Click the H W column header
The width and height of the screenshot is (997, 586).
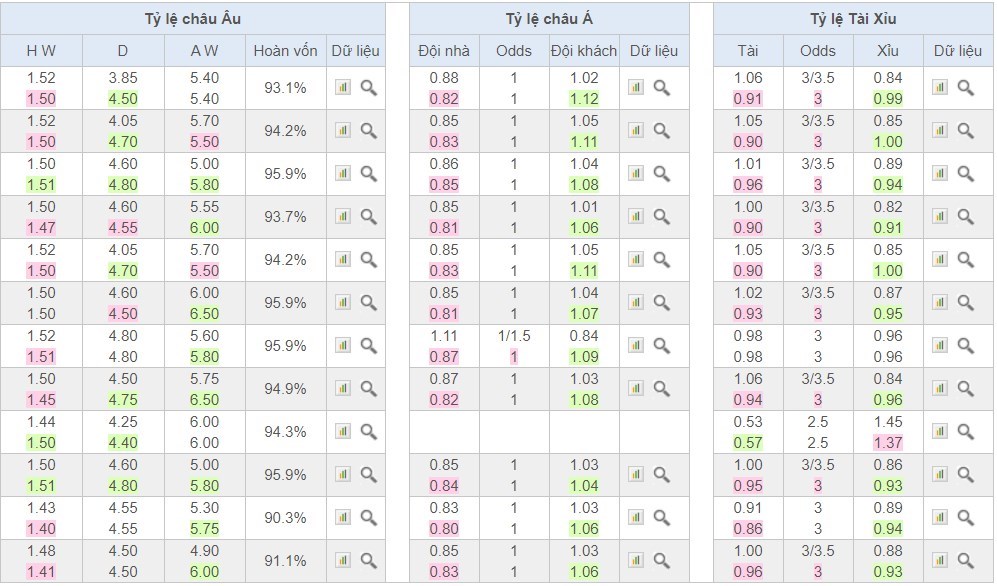coord(41,51)
